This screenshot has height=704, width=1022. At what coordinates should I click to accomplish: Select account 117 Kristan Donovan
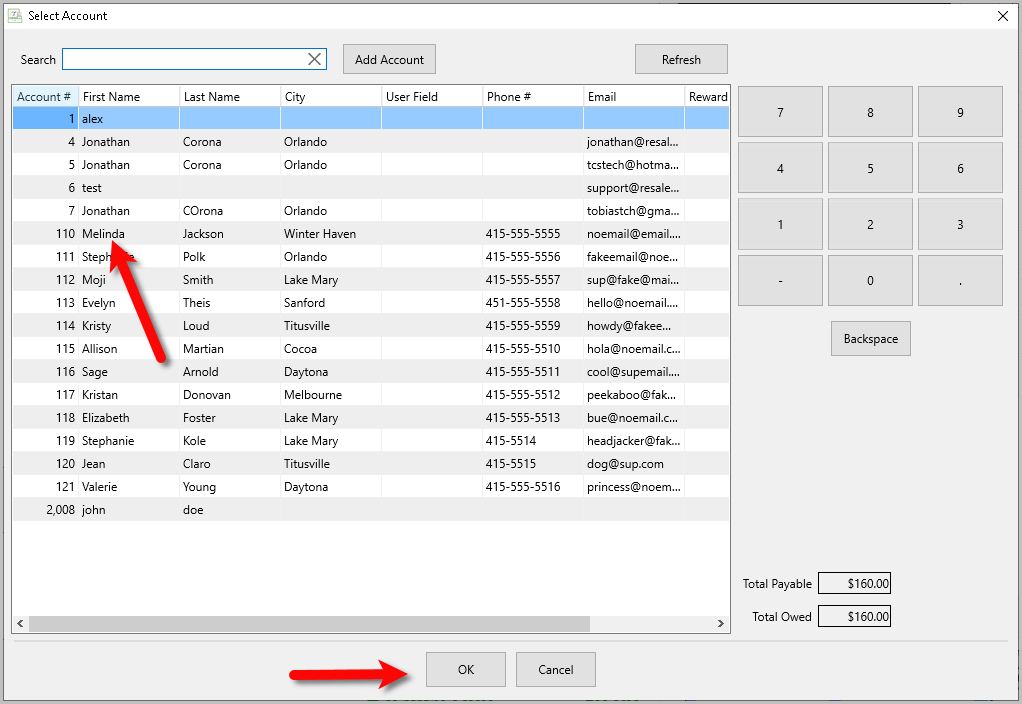(x=371, y=394)
